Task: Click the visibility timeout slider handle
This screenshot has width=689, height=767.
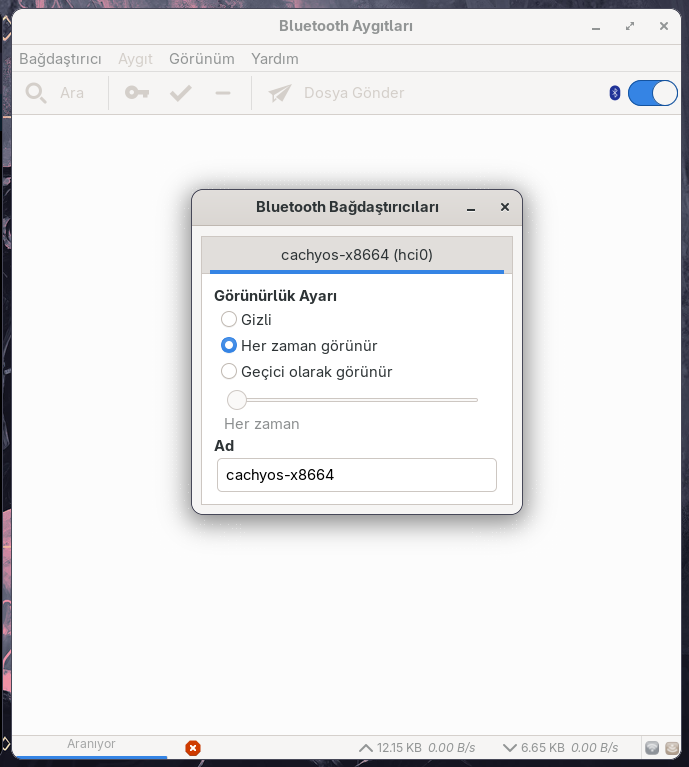Action: (x=237, y=400)
